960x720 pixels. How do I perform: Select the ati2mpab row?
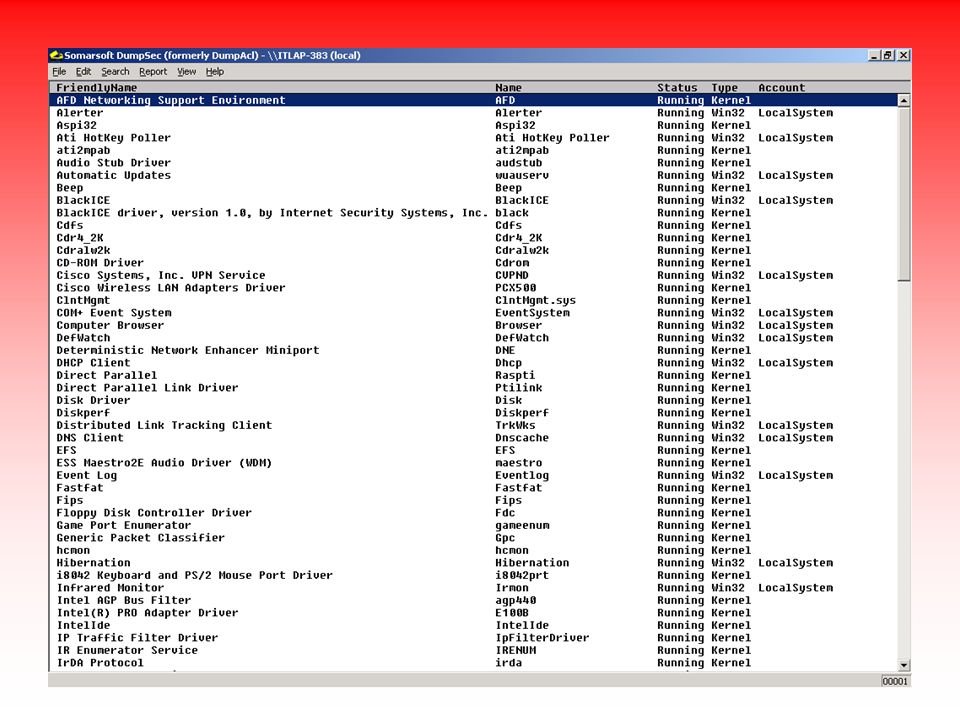[x=473, y=150]
